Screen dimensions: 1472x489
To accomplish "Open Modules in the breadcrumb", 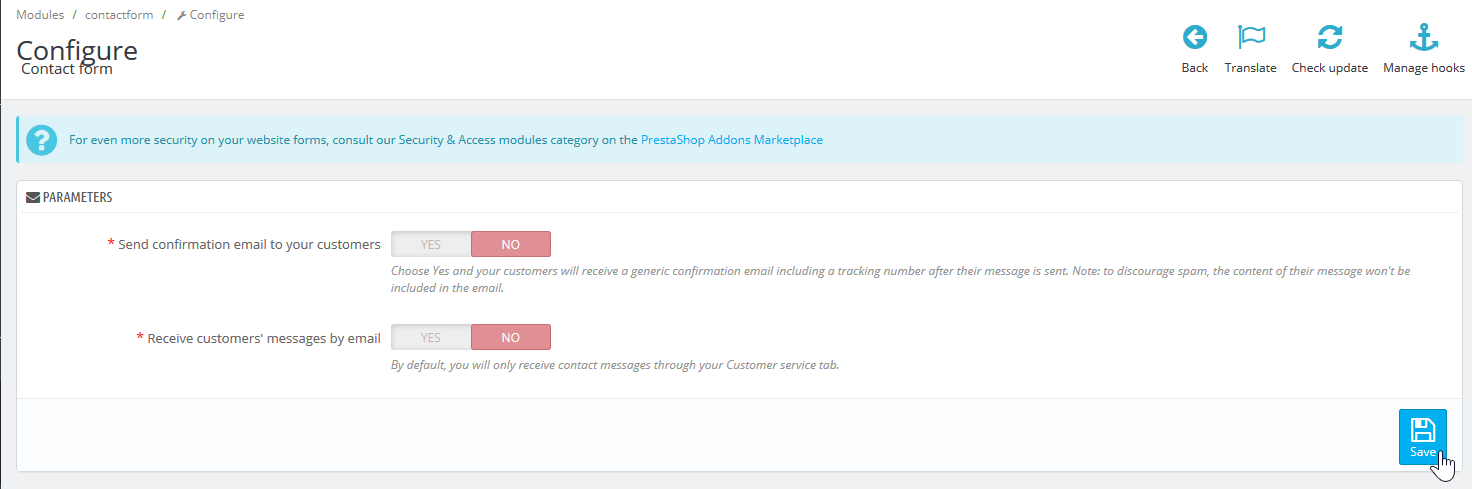I will (40, 15).
